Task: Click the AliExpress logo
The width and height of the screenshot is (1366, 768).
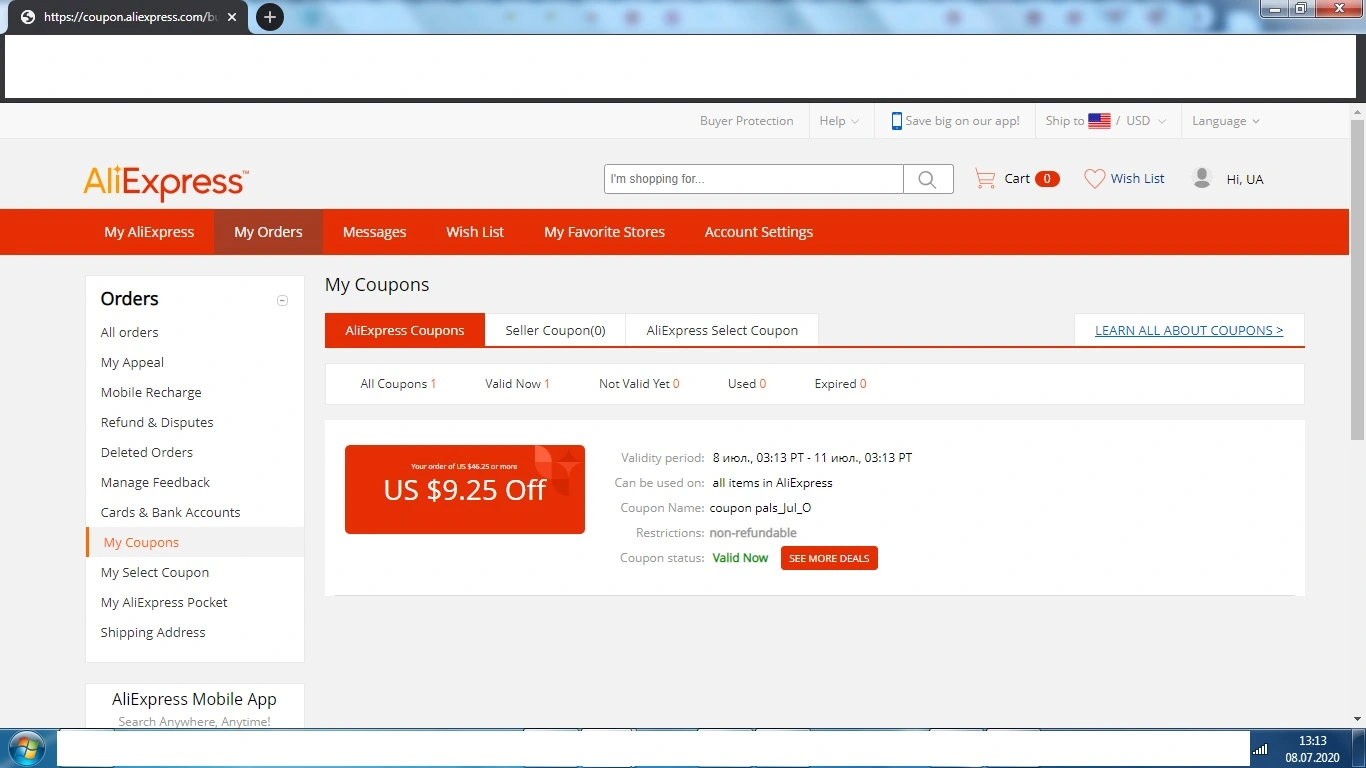Action: coord(166,183)
